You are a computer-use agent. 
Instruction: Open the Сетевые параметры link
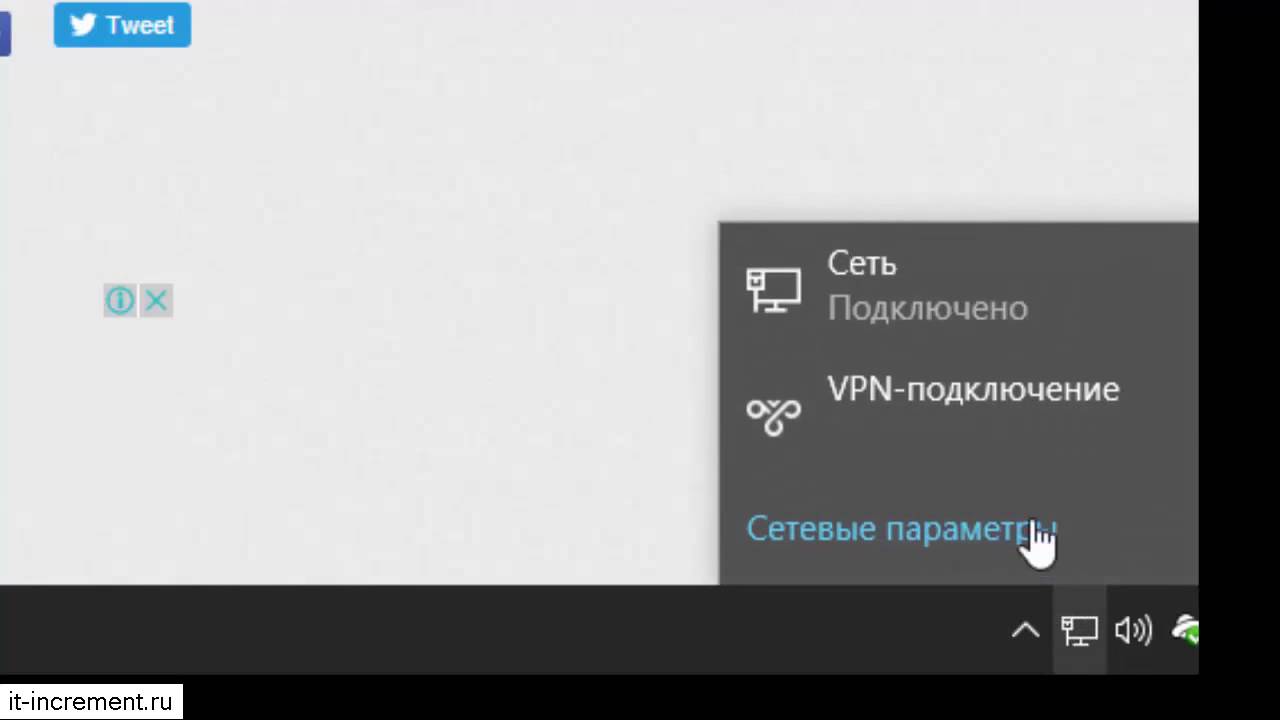pos(901,529)
